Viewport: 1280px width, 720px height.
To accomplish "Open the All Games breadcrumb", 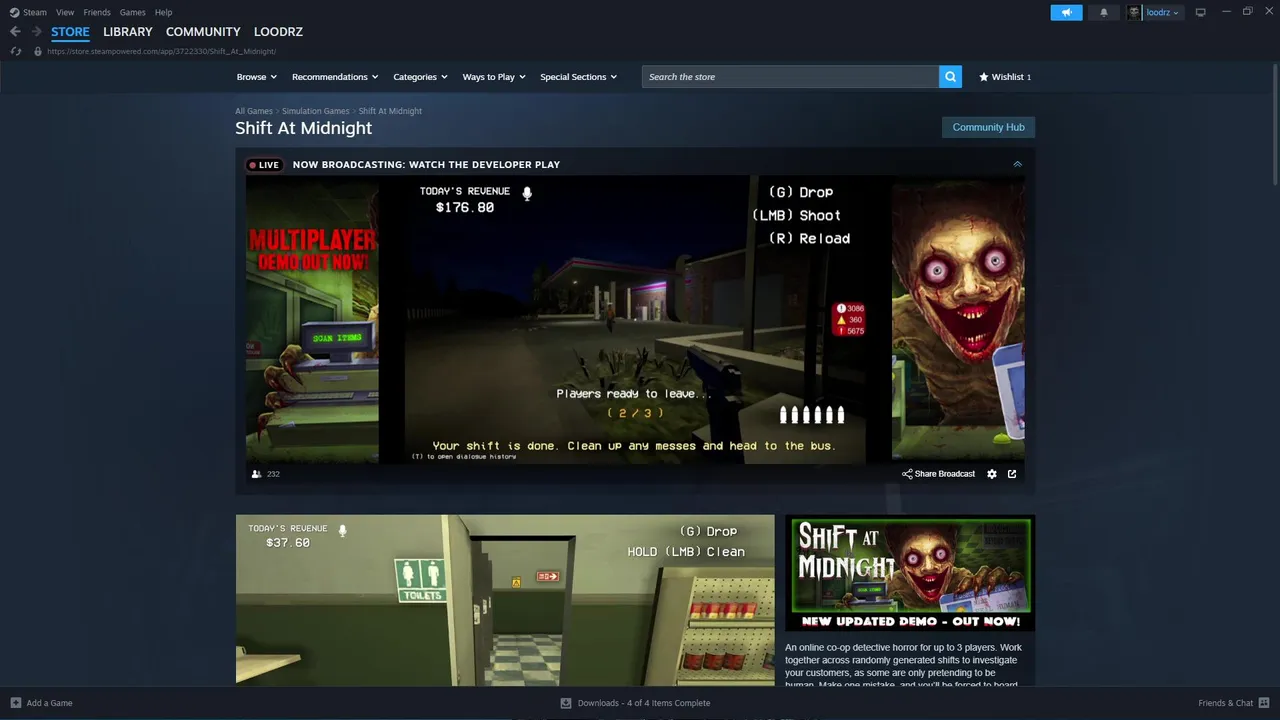I will click(x=254, y=111).
